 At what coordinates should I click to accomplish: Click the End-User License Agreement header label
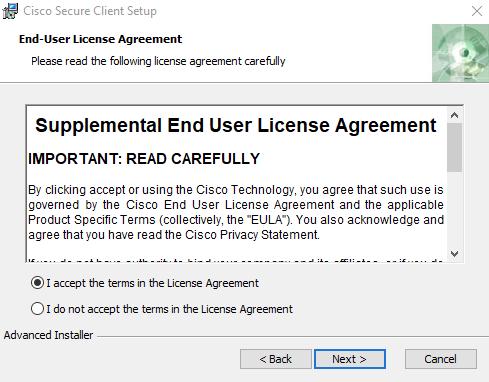click(x=100, y=39)
